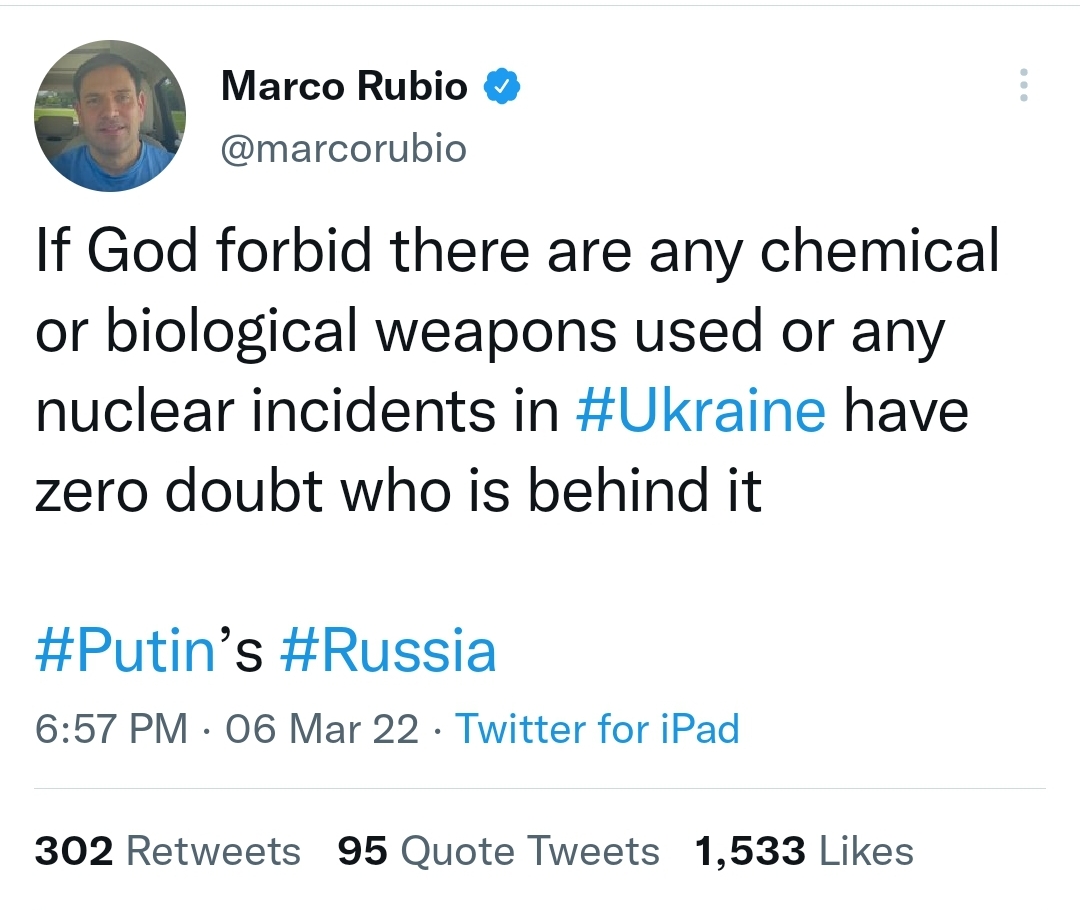Click the word "biological" in the tweet

pyautogui.click(x=231, y=330)
